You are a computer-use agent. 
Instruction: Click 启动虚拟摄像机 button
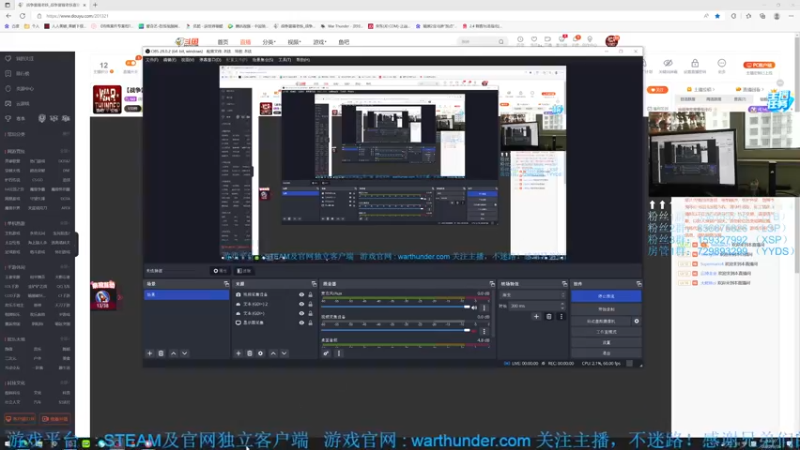pyautogui.click(x=601, y=321)
